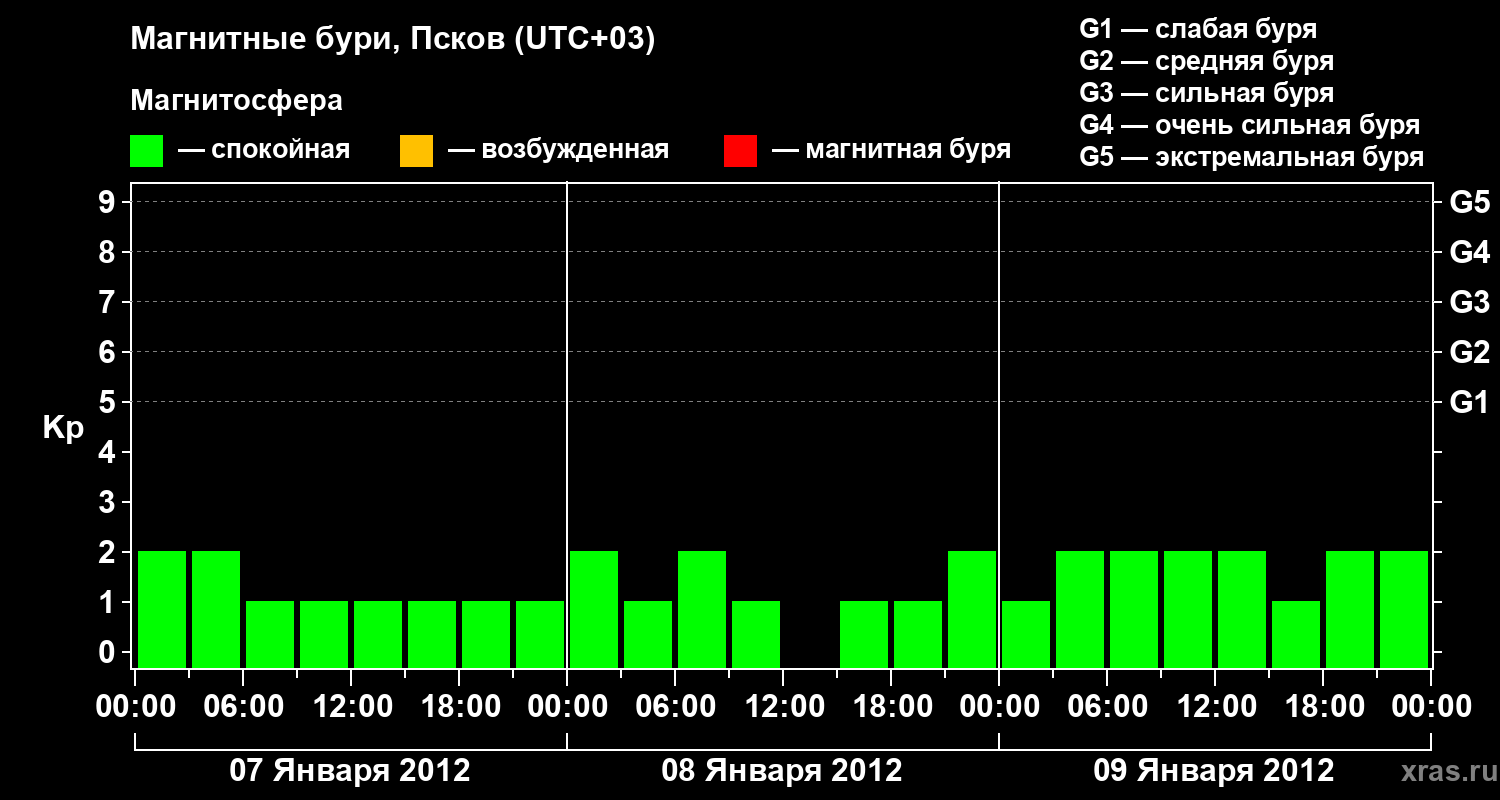
Task: Click the 'Kp' axis title
Action: (63, 428)
